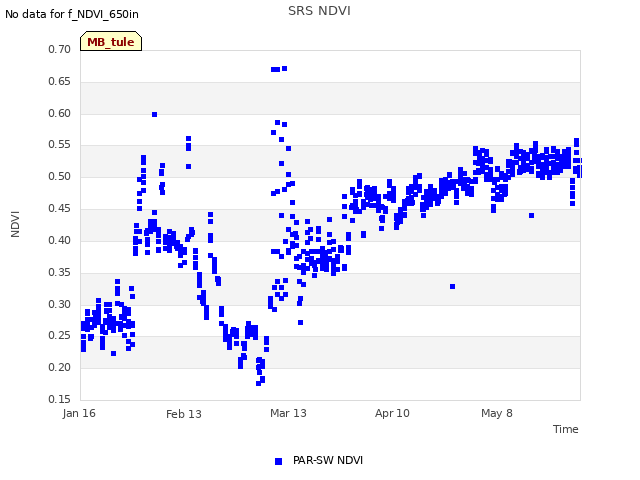The image size is (640, 480).
Task: Click the 0.35 y-axis tick label
Action: (x=60, y=272)
